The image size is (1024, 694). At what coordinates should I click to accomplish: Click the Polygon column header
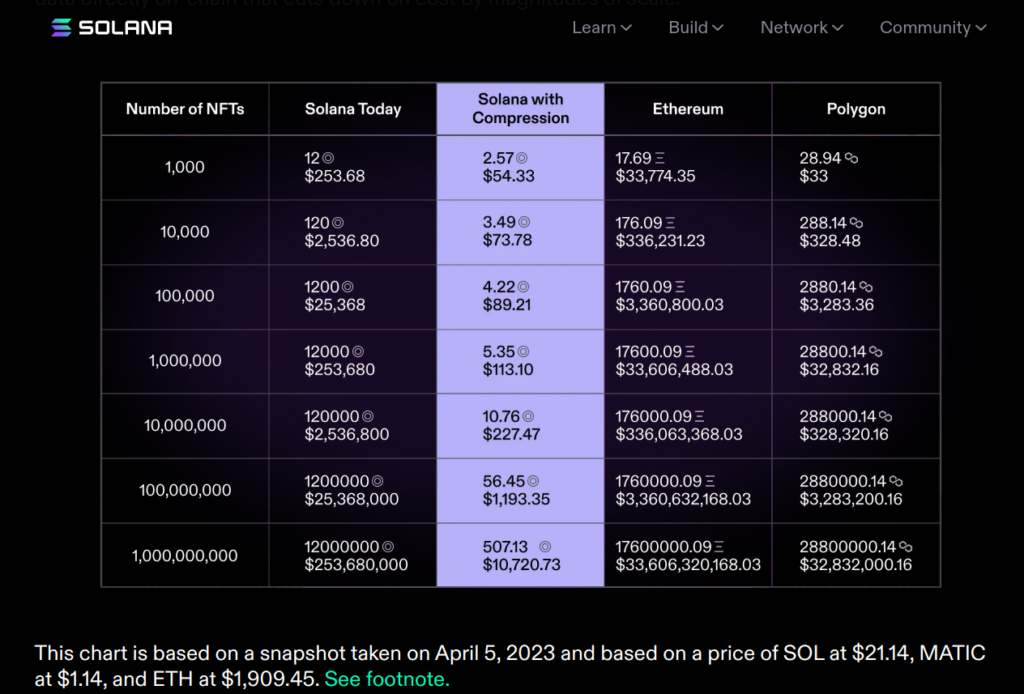point(856,109)
